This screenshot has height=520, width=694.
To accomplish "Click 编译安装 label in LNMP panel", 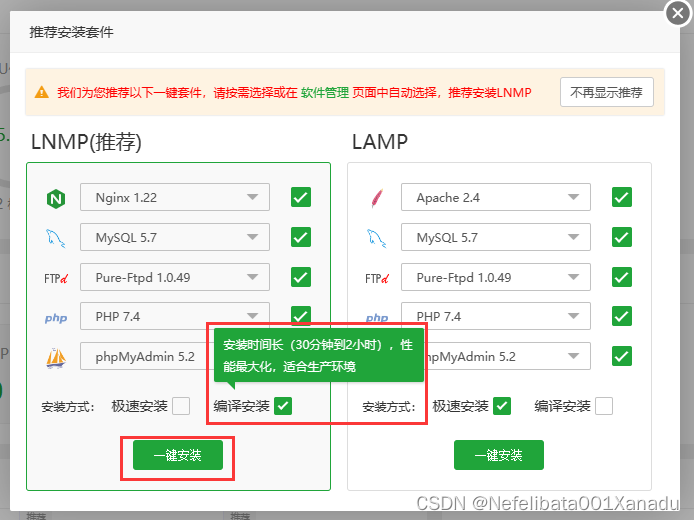I will 241,406.
